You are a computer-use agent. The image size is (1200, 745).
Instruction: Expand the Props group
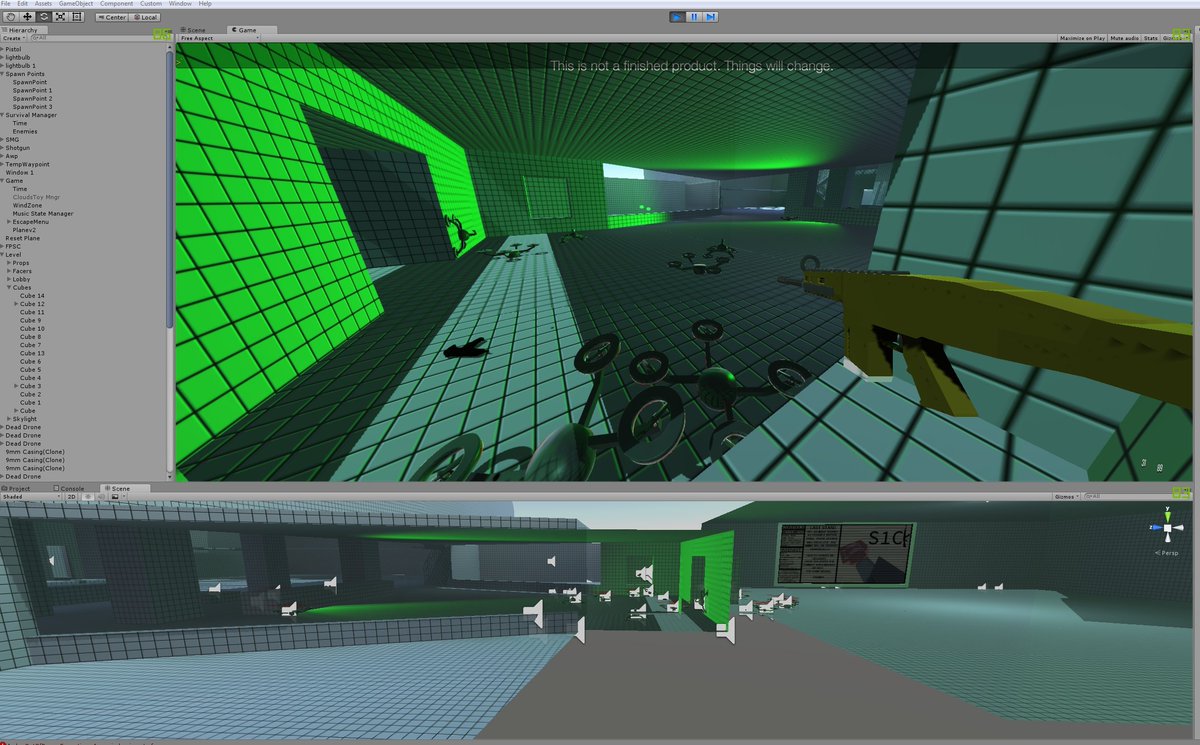coord(9,263)
